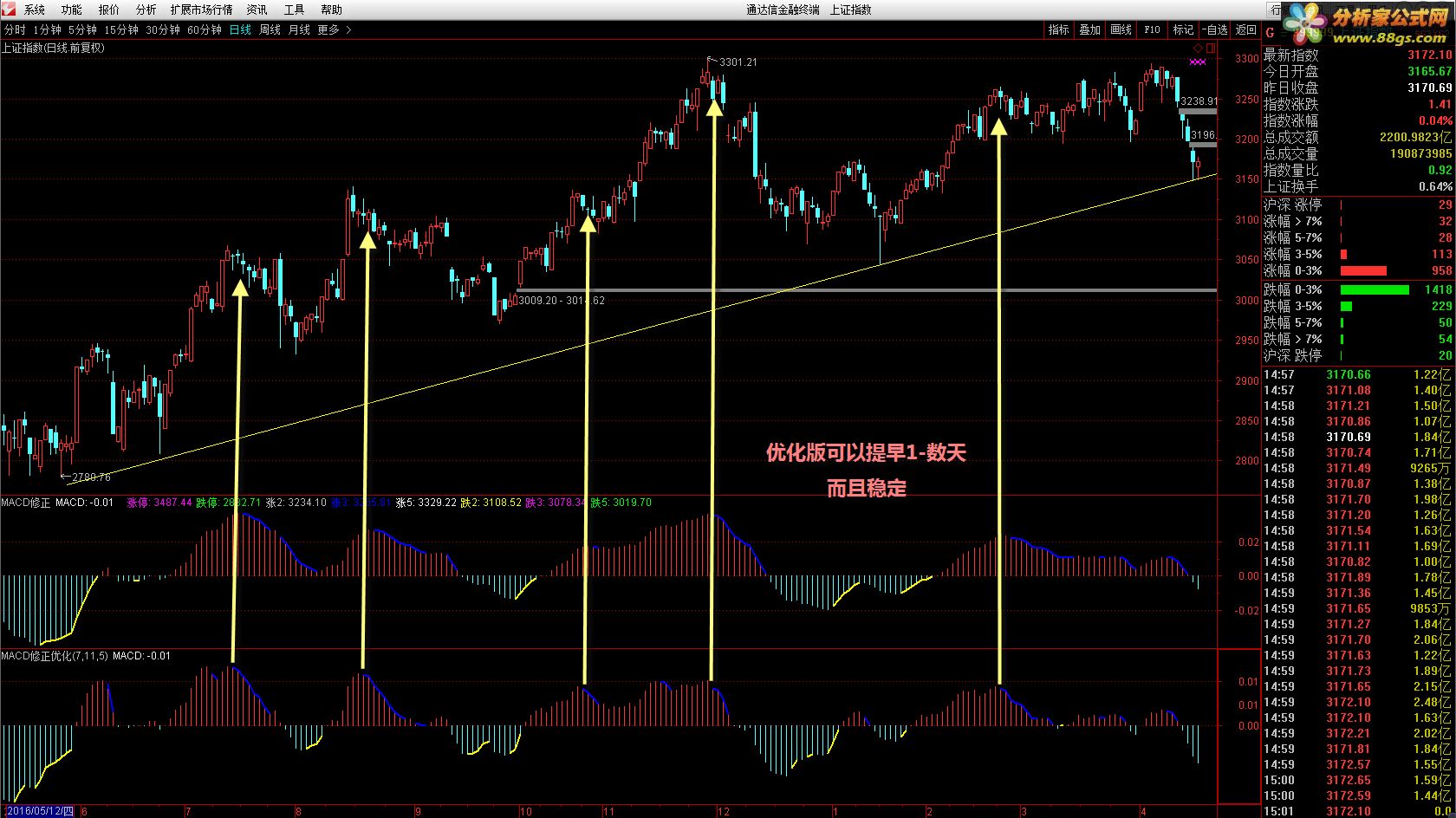The height and width of the screenshot is (818, 1456).
Task: Click the 今日开盘 row
Action: point(1357,71)
